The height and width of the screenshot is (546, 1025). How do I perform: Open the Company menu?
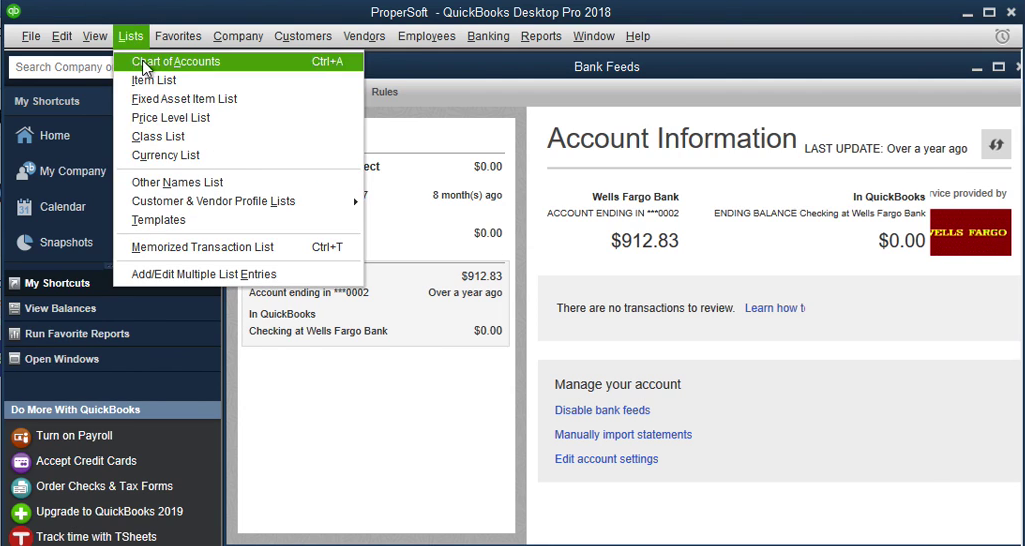pos(238,37)
